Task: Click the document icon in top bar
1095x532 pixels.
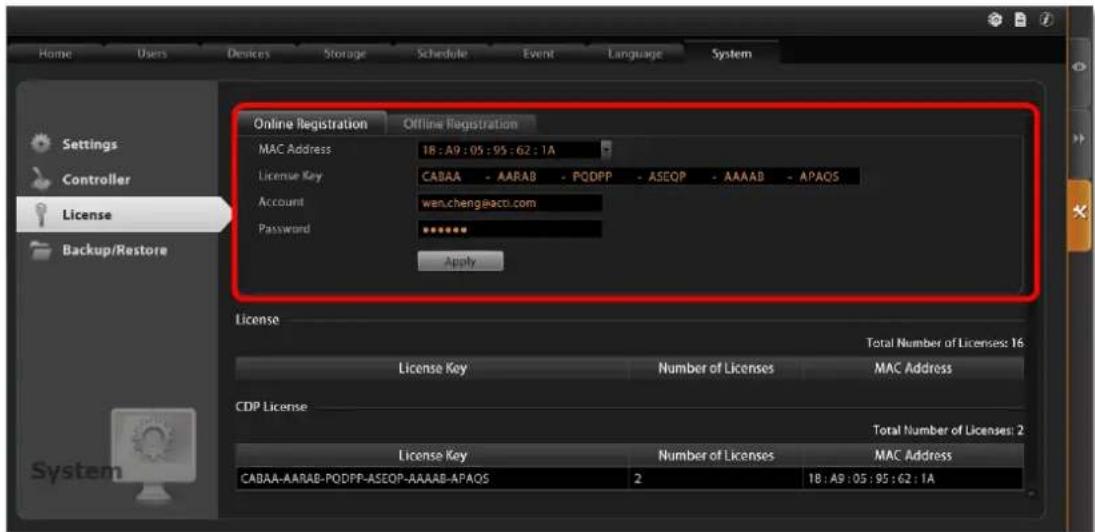Action: tap(1020, 22)
